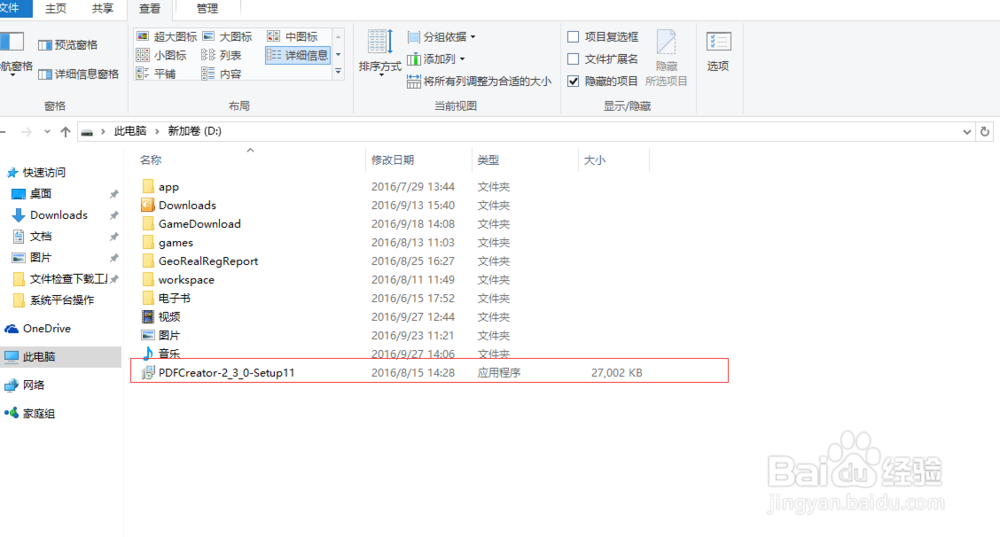Image resolution: width=1000 pixels, height=537 pixels.
Task: Expand breadcrumb arrow after This PC
Action: [157, 131]
